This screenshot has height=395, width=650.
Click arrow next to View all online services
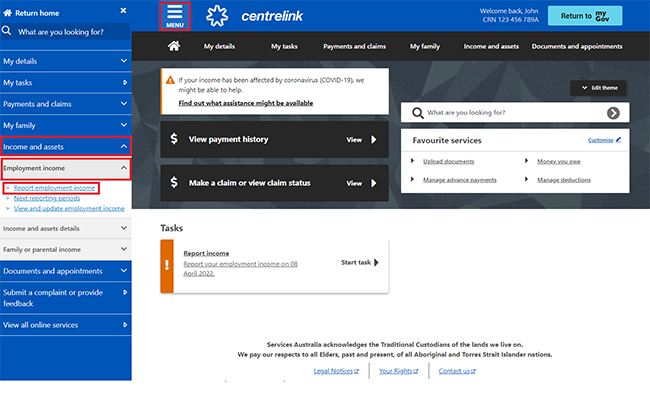click(125, 325)
